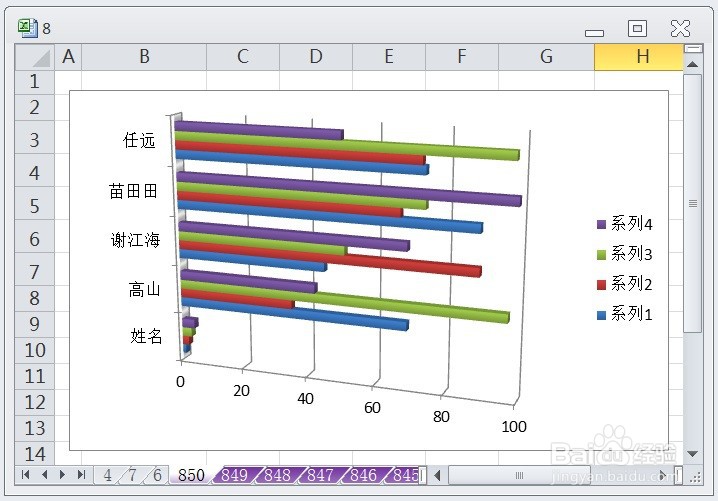Switch to sheet tab 848
Image resolution: width=718 pixels, height=501 pixels.
(277, 475)
